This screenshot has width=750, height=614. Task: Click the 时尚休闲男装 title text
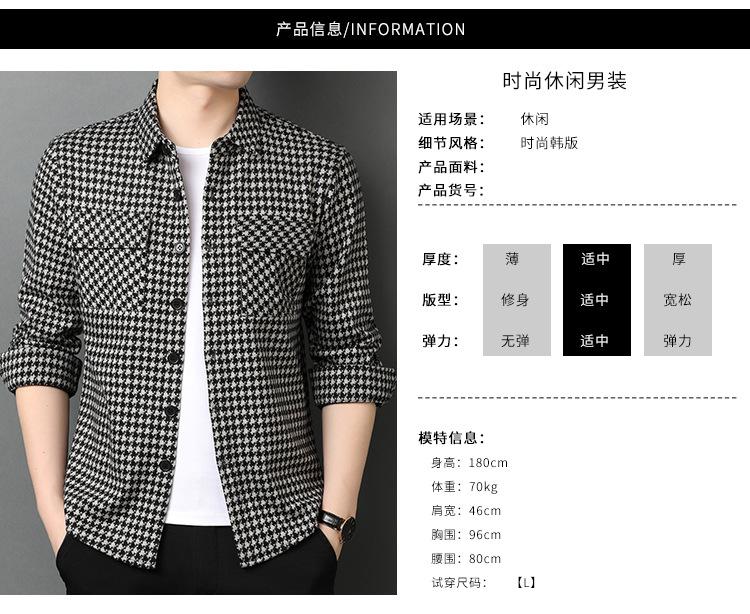(564, 81)
